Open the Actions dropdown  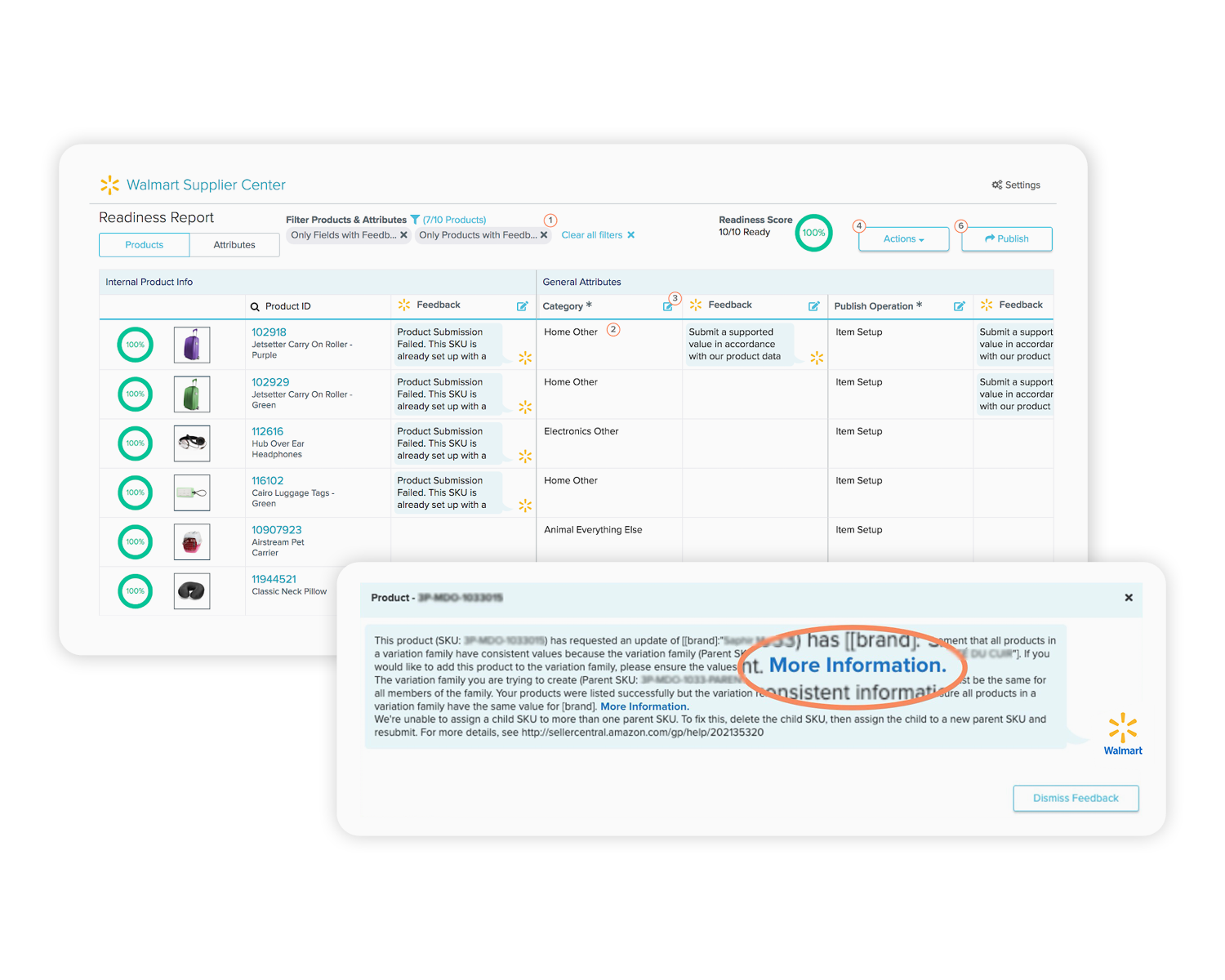(903, 239)
